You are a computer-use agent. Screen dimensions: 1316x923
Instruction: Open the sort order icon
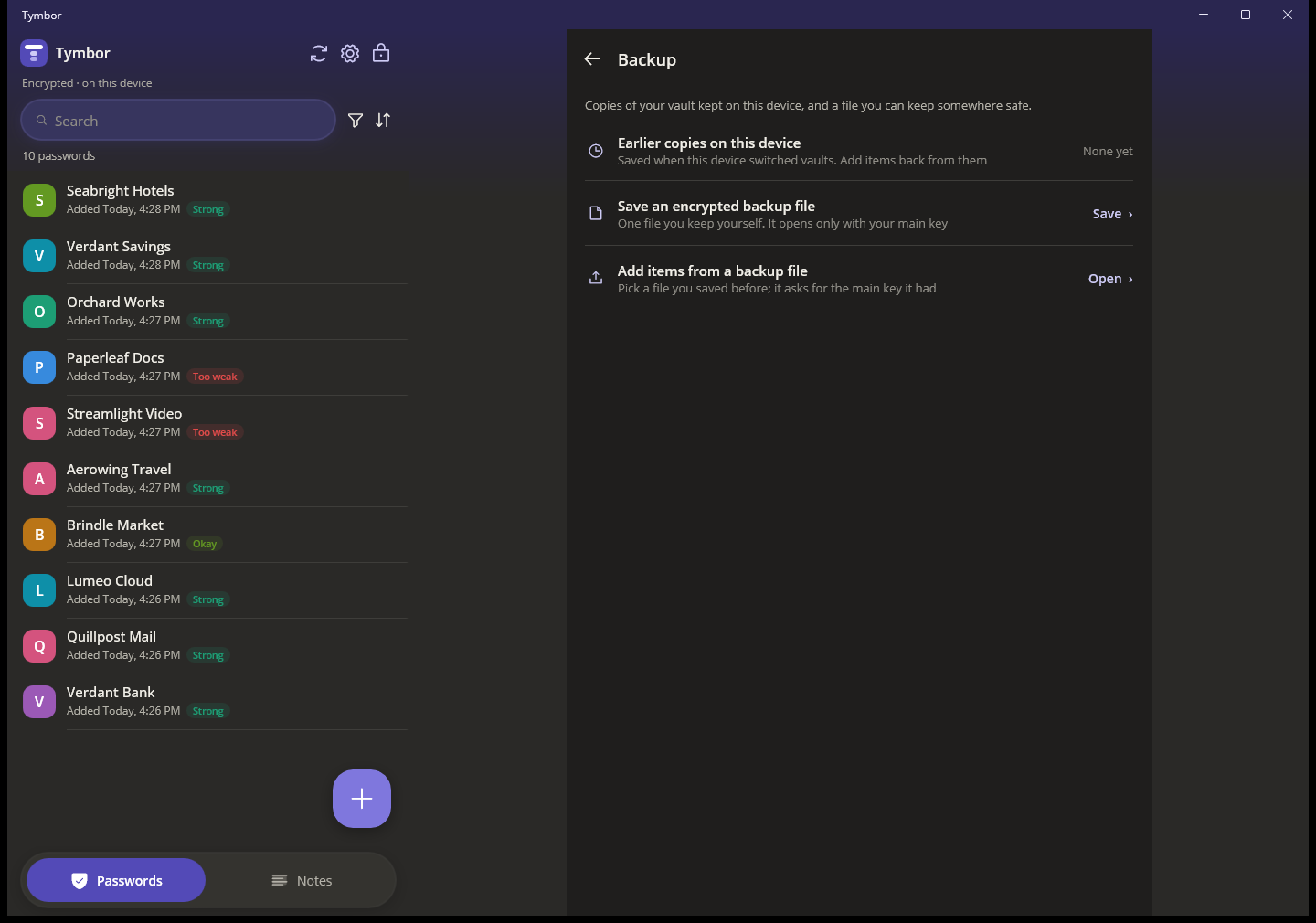point(383,121)
